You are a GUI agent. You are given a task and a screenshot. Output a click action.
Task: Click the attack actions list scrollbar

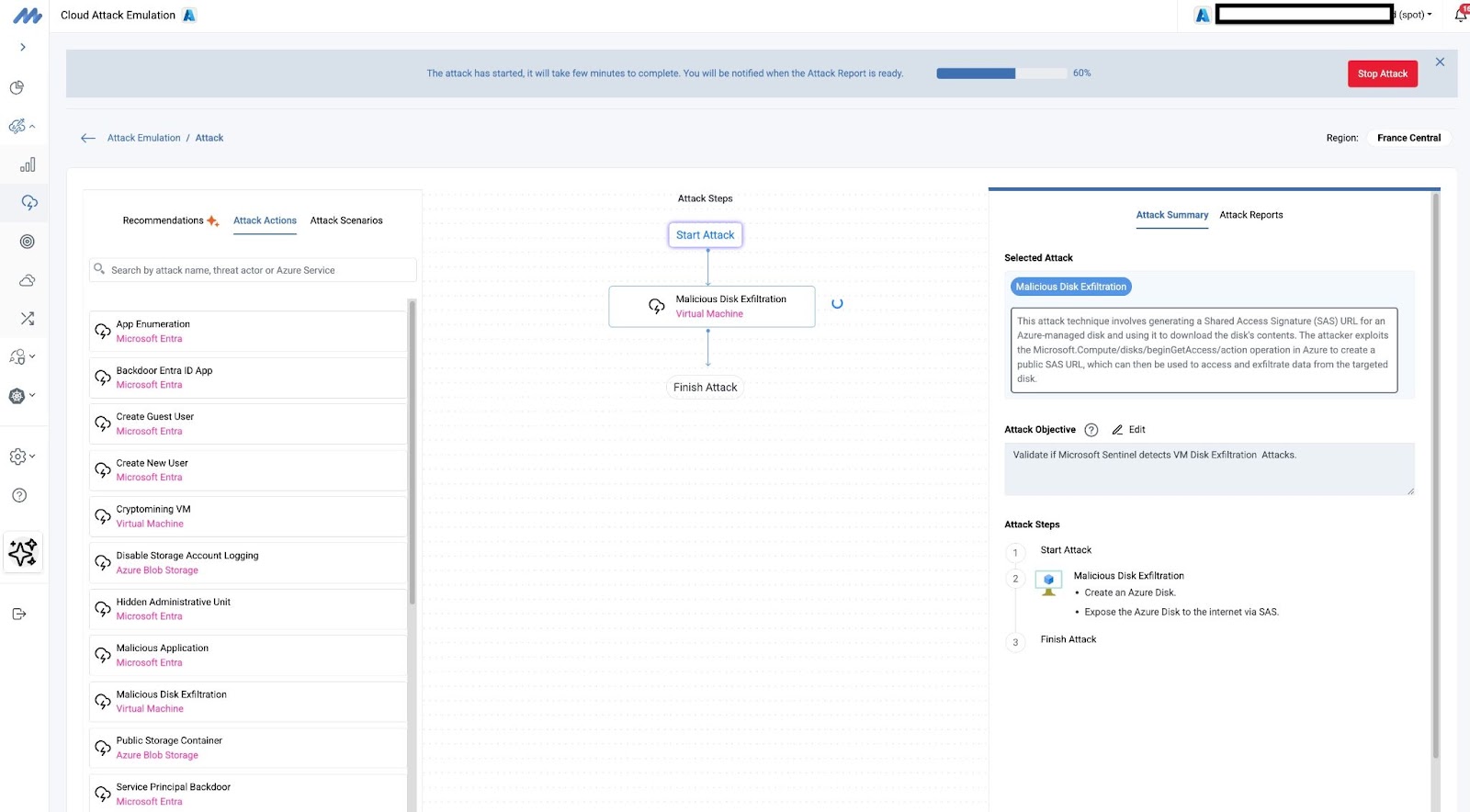tap(412, 452)
